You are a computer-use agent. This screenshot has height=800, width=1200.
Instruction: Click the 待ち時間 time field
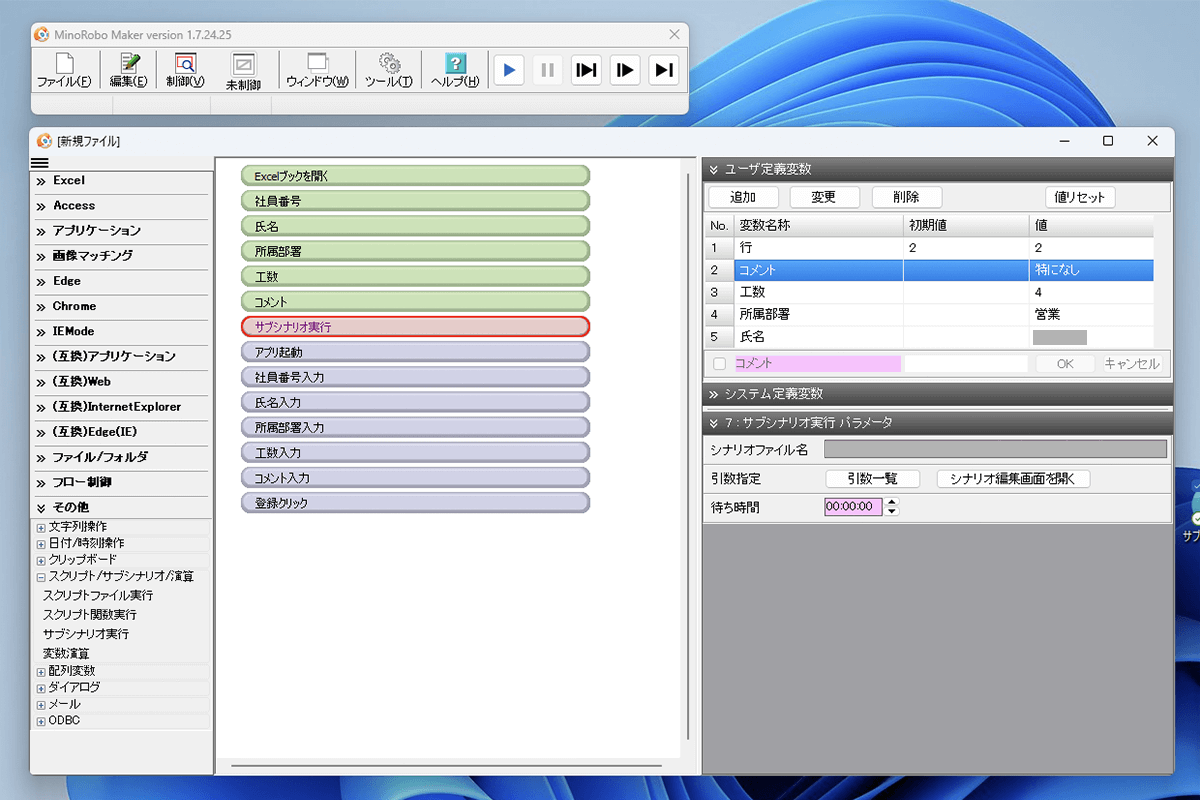[x=854, y=507]
